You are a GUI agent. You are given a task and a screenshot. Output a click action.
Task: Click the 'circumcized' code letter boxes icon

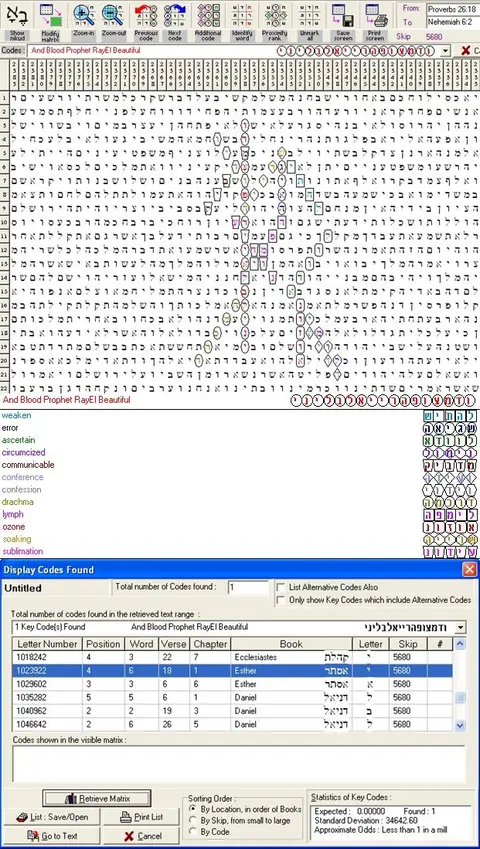coord(450,453)
